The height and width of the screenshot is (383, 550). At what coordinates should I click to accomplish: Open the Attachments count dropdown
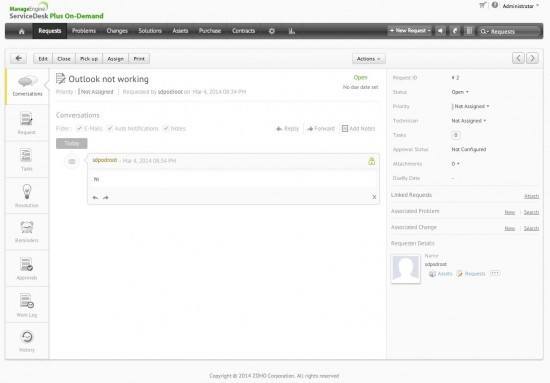coord(455,164)
